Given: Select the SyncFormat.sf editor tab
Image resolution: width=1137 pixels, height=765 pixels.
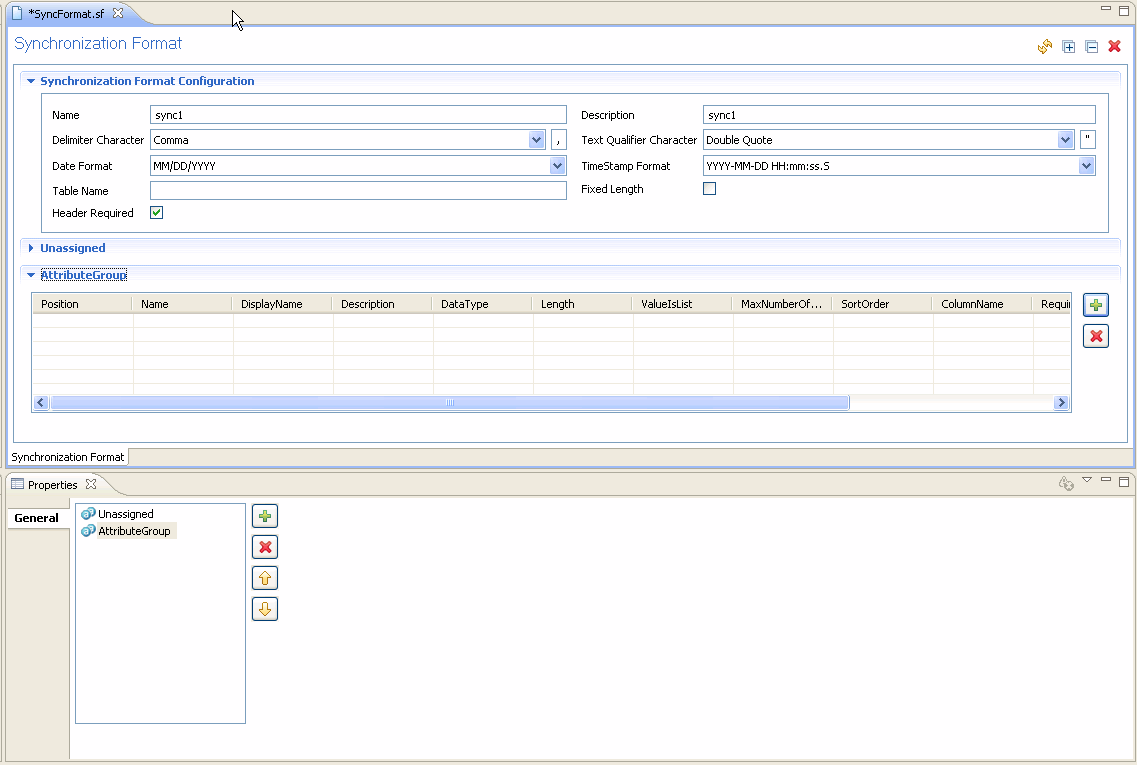Looking at the screenshot, I should 67,14.
